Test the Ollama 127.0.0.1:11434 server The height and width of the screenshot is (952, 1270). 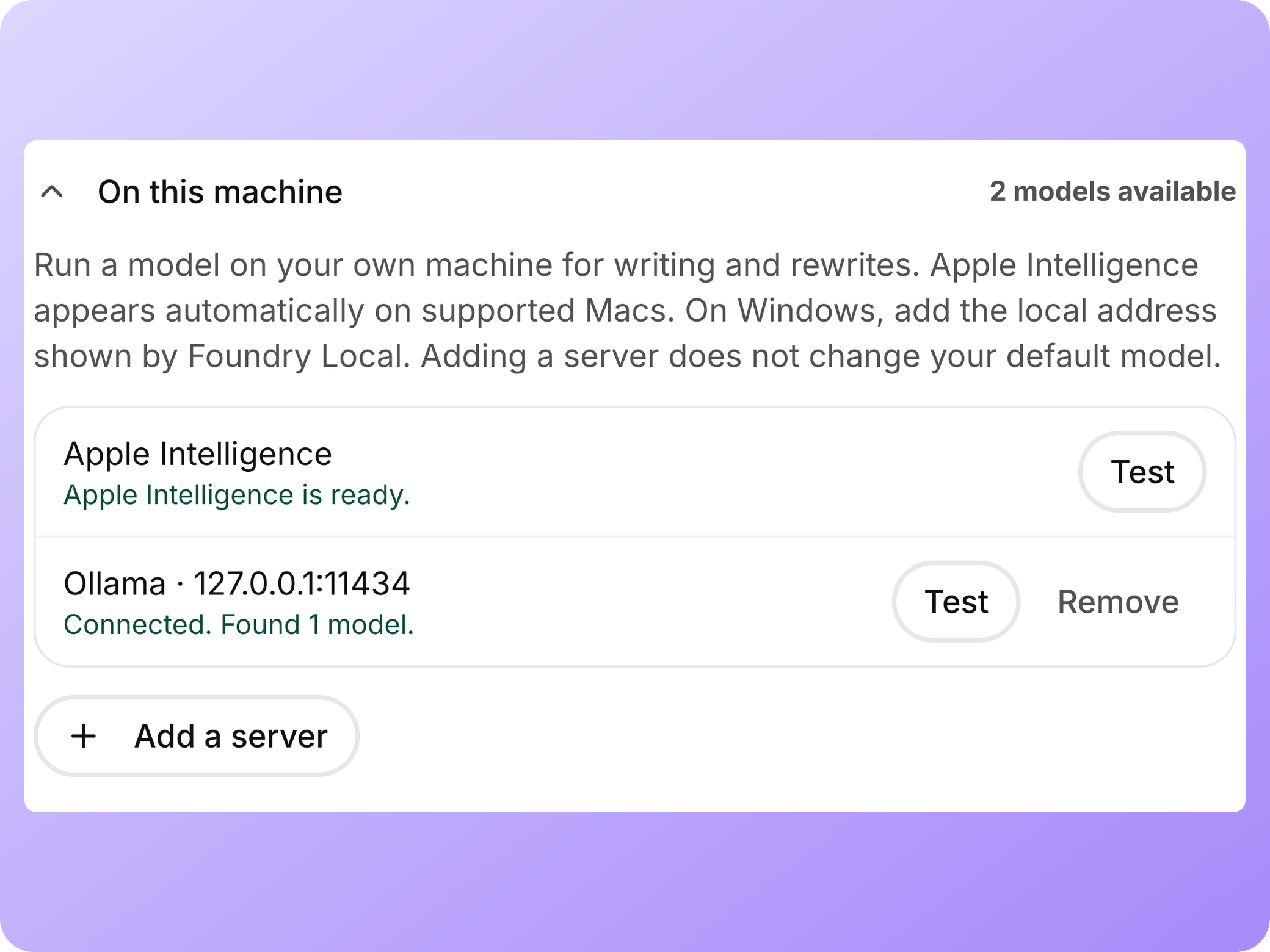coord(956,602)
